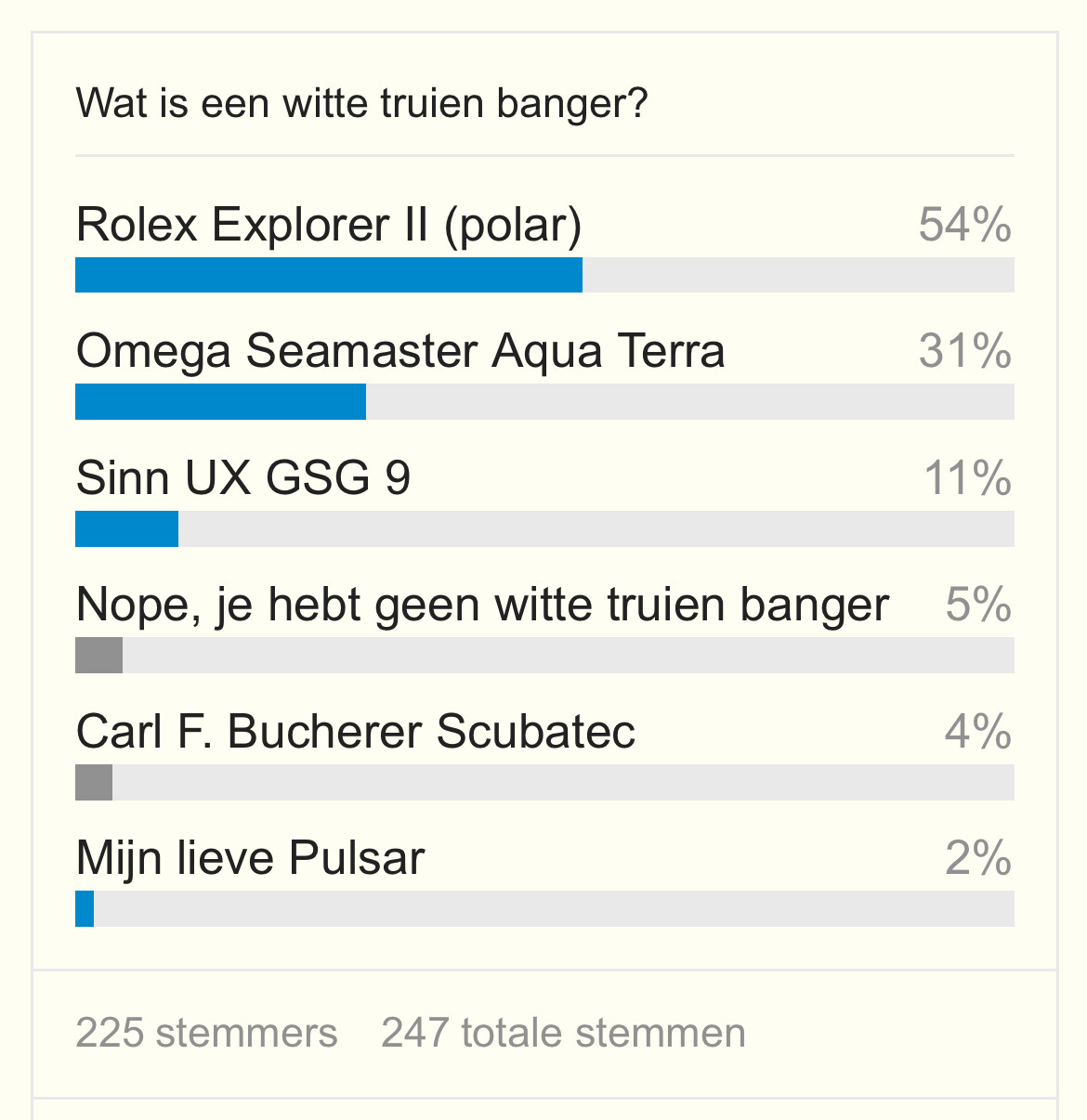Click the '247 totale stemmen' count
Viewport: 1087px width, 1120px height.
click(563, 1033)
